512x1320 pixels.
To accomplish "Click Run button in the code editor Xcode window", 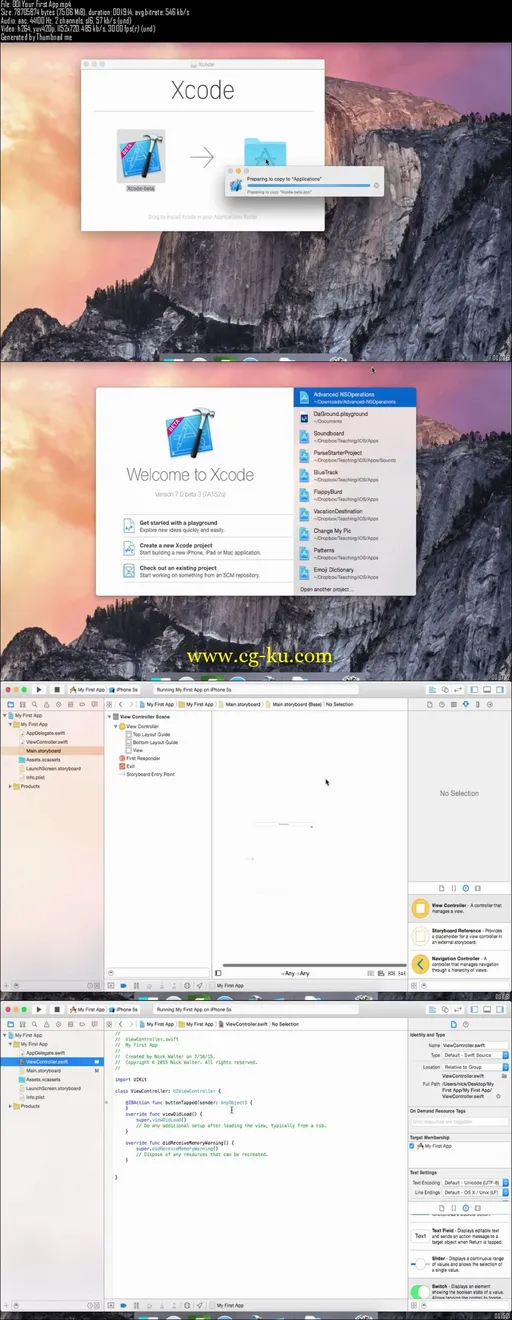I will click(x=39, y=1009).
